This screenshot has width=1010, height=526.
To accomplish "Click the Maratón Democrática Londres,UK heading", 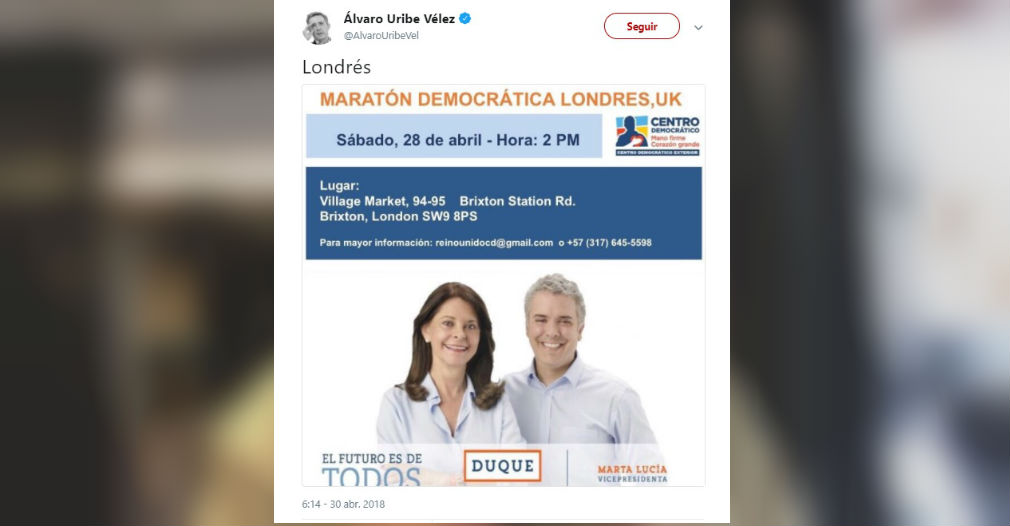I will pyautogui.click(x=500, y=99).
